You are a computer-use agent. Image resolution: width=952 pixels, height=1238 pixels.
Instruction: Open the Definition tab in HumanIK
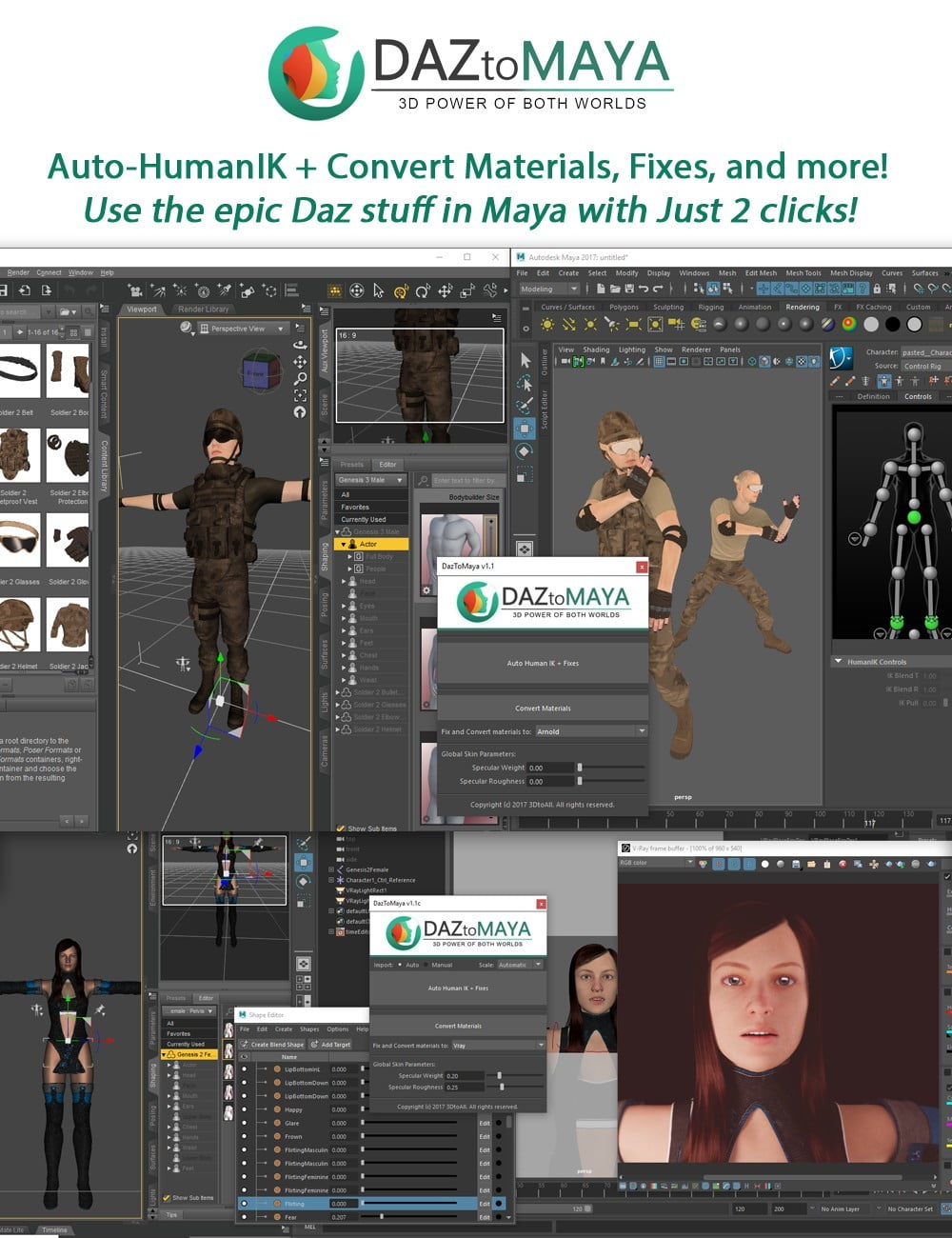[x=873, y=397]
